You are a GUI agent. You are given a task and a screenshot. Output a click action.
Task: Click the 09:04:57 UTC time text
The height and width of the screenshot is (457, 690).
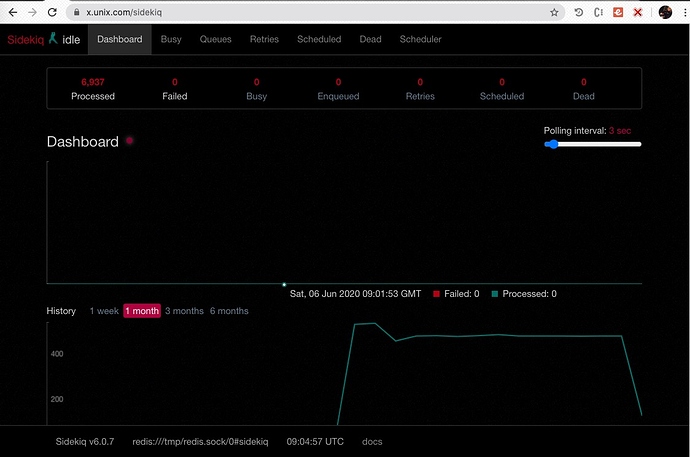315,442
